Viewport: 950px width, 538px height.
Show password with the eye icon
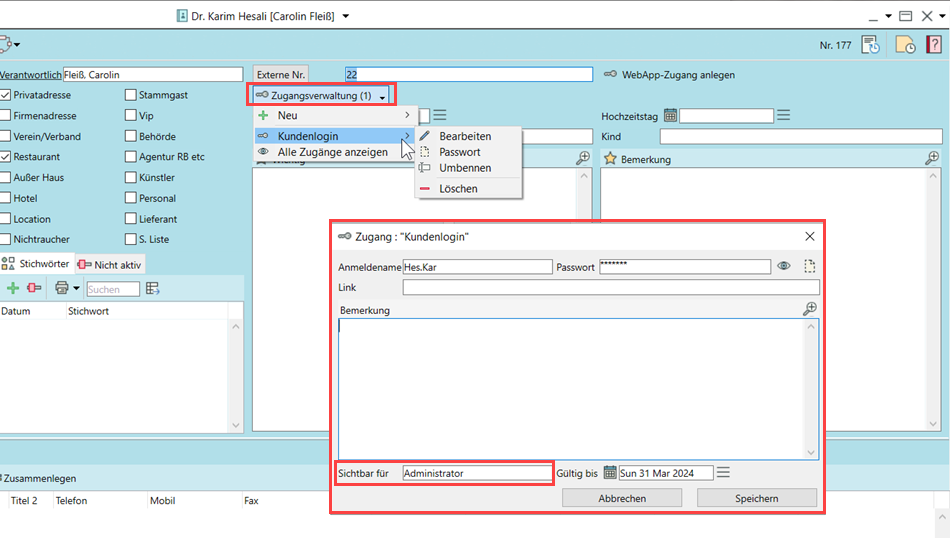coord(785,267)
